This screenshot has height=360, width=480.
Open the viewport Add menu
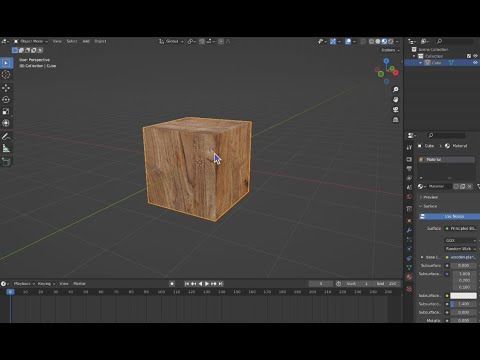[86, 41]
